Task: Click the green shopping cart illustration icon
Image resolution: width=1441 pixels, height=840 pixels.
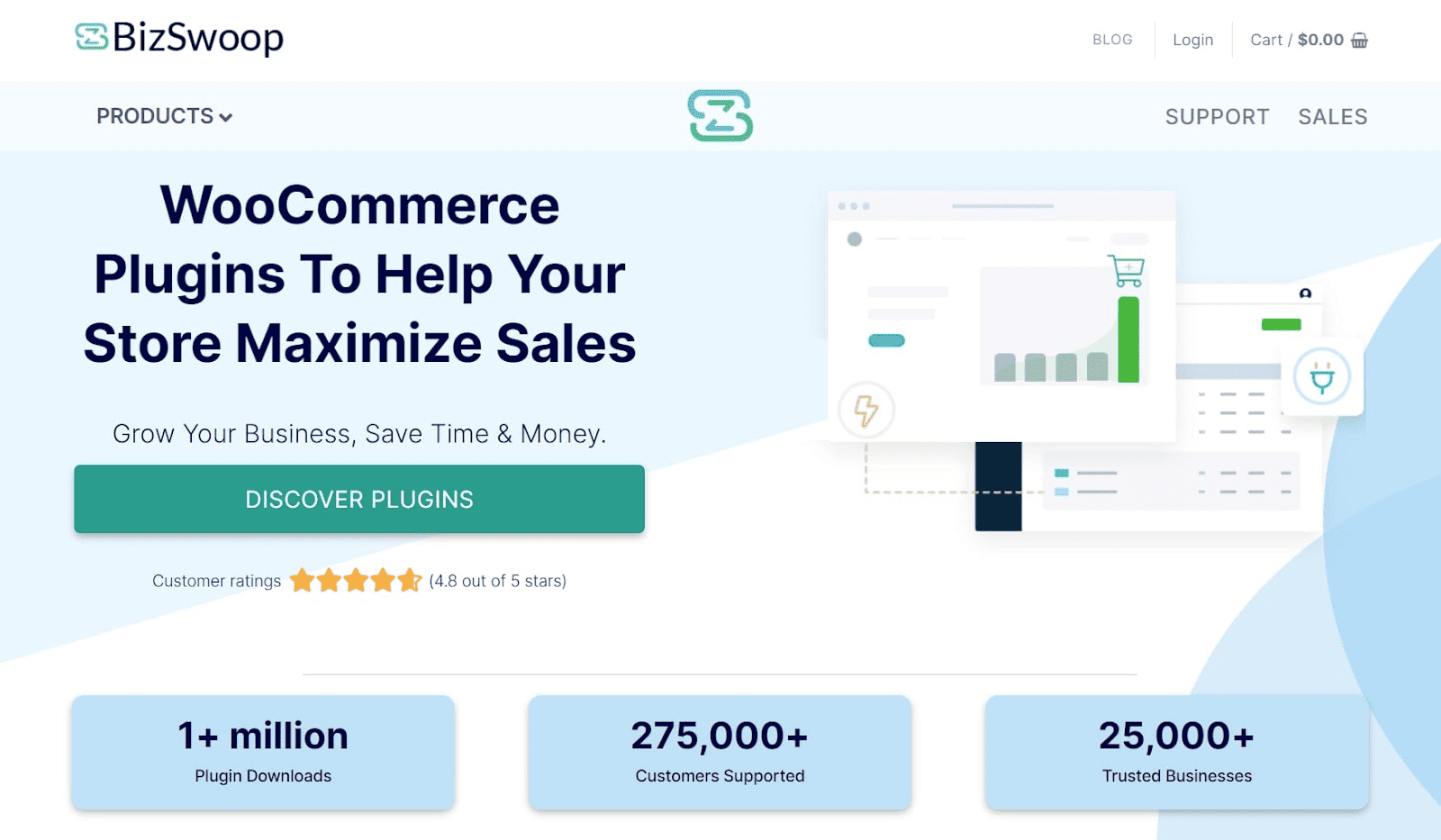Action: pos(1127,271)
